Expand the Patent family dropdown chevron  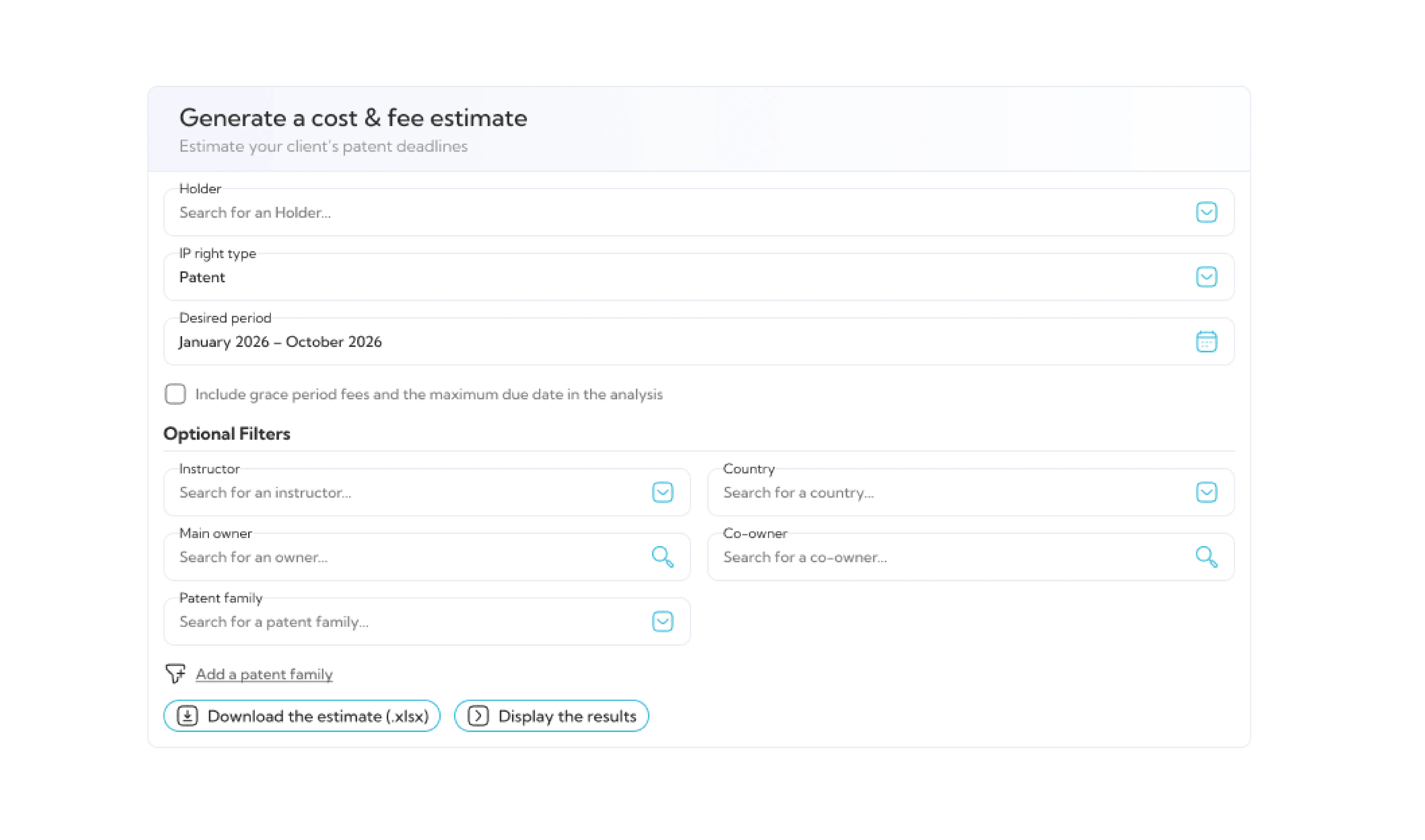click(x=662, y=622)
